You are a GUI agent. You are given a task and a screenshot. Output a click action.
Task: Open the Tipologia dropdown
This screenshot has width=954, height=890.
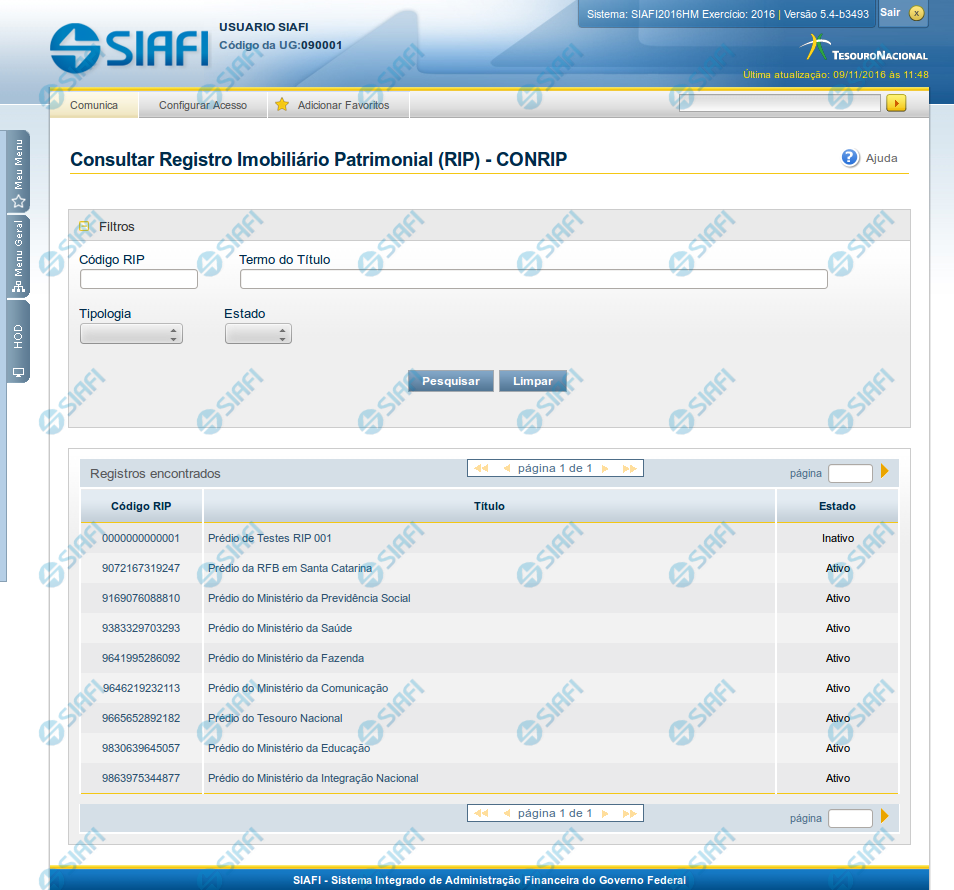[x=131, y=334]
